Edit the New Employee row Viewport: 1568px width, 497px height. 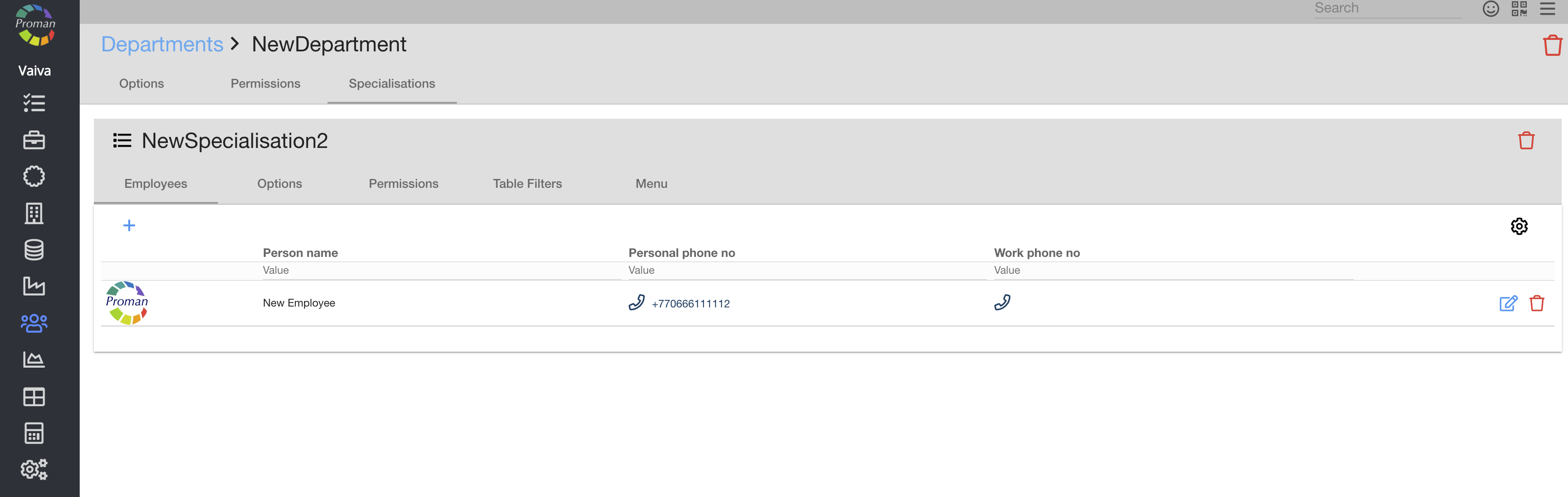1508,303
